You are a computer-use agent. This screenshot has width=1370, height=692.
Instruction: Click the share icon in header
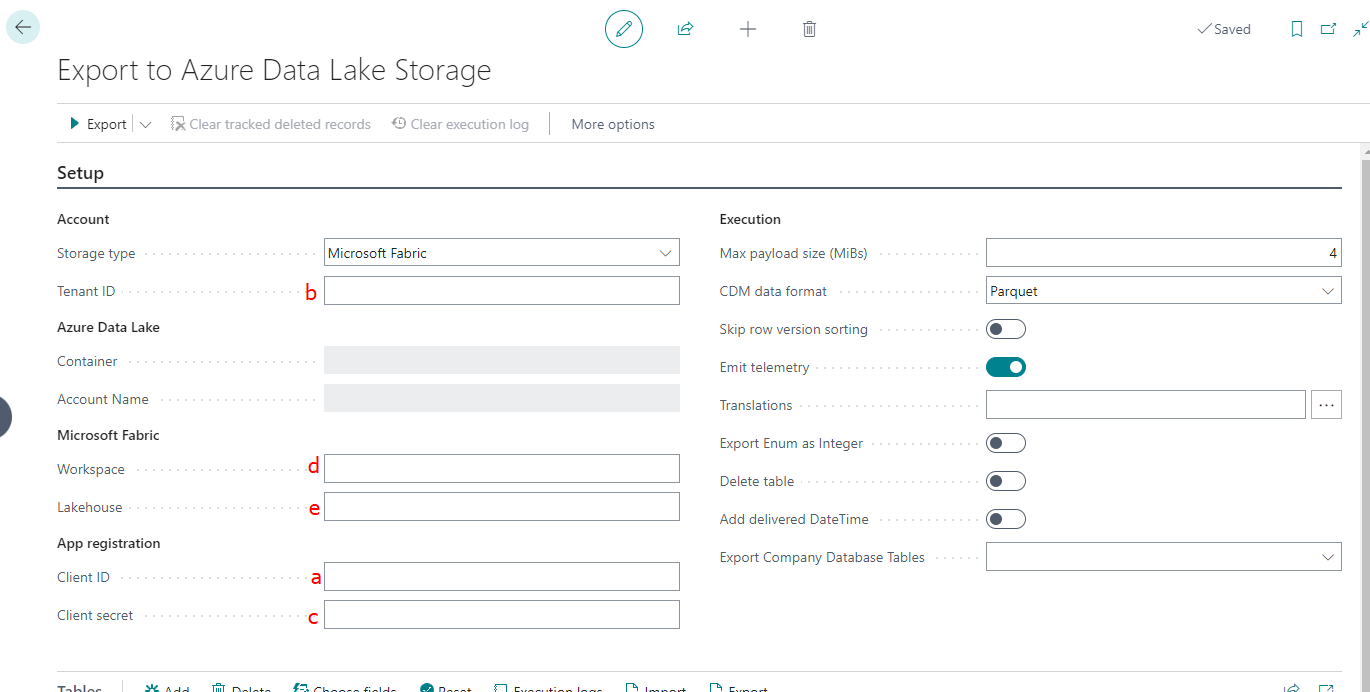[x=685, y=29]
